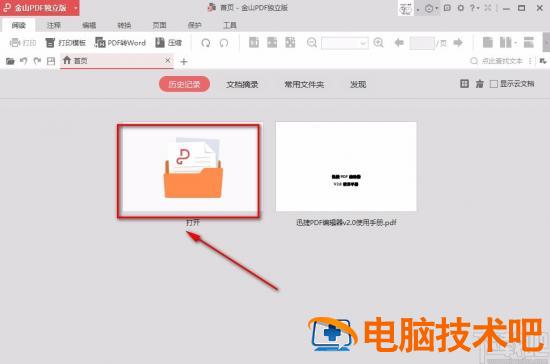Viewport: 550px width, 364px height.
Task: Click the save disk icon in quick bar
Action: tap(51, 61)
